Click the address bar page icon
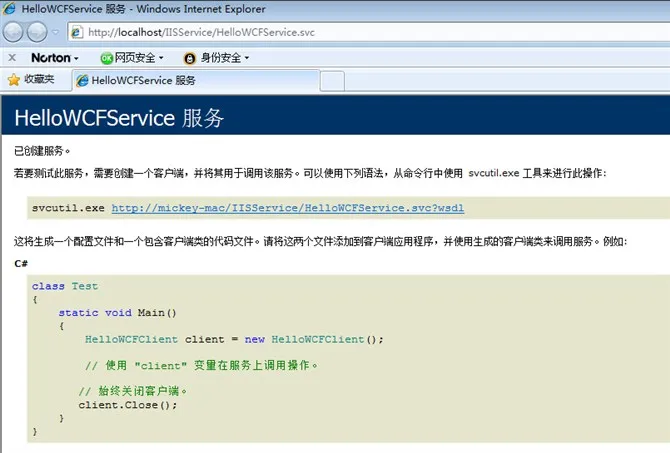This screenshot has height=453, width=670. click(x=76, y=32)
